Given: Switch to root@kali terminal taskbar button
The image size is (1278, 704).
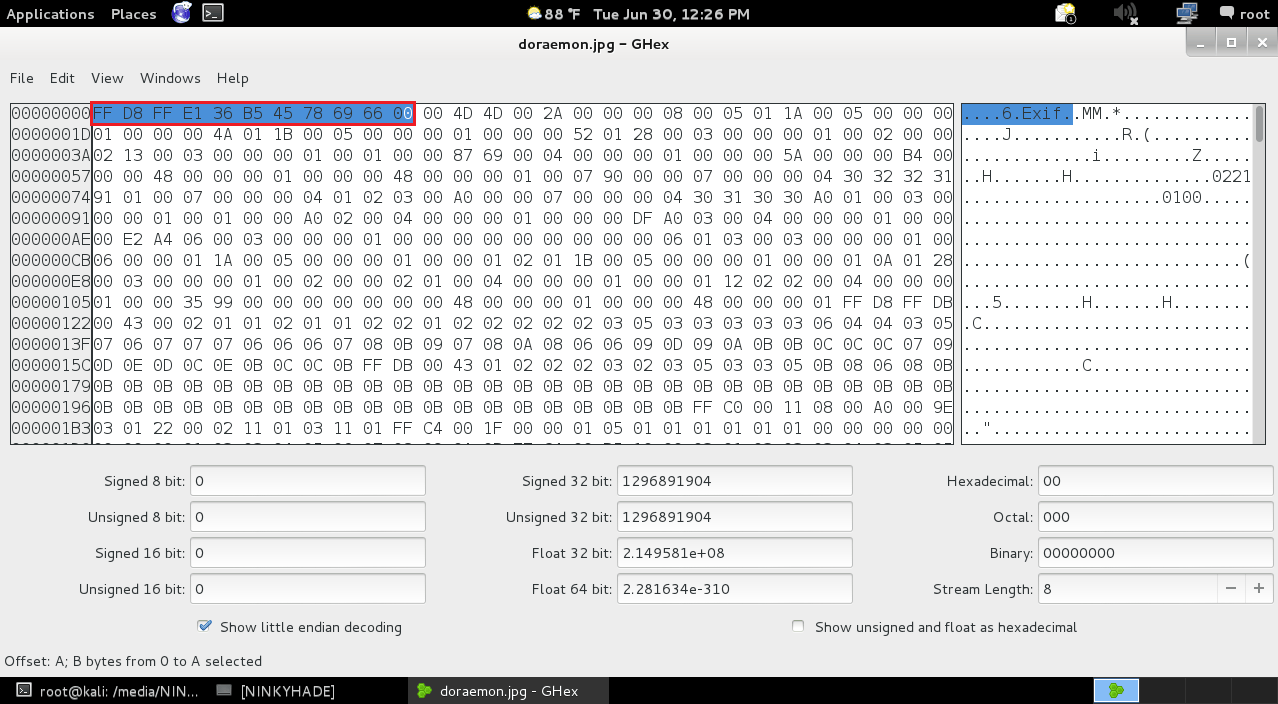Looking at the screenshot, I should [108, 690].
